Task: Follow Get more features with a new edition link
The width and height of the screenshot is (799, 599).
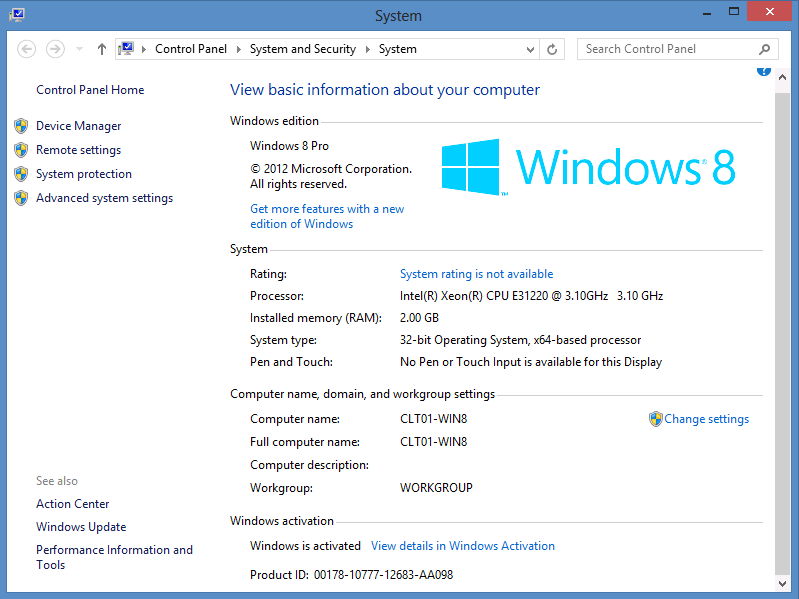Action: coord(327,216)
